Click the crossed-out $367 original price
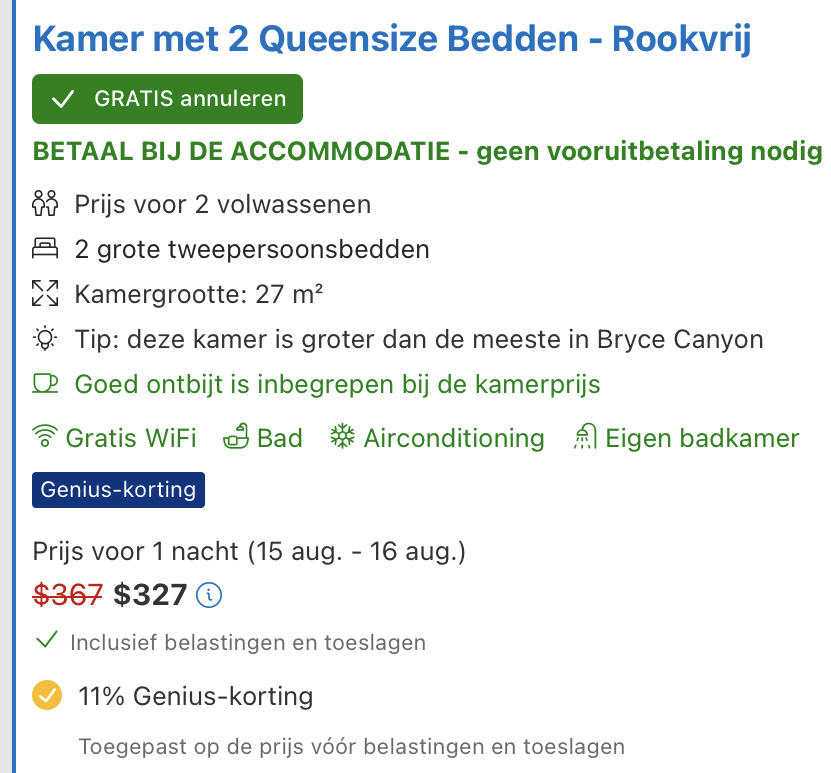Screen dimensions: 831x773 point(68,595)
